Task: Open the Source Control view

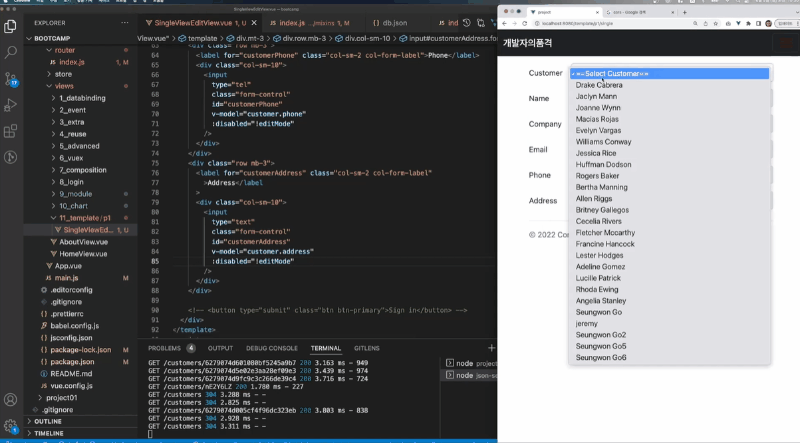Action: [x=12, y=78]
